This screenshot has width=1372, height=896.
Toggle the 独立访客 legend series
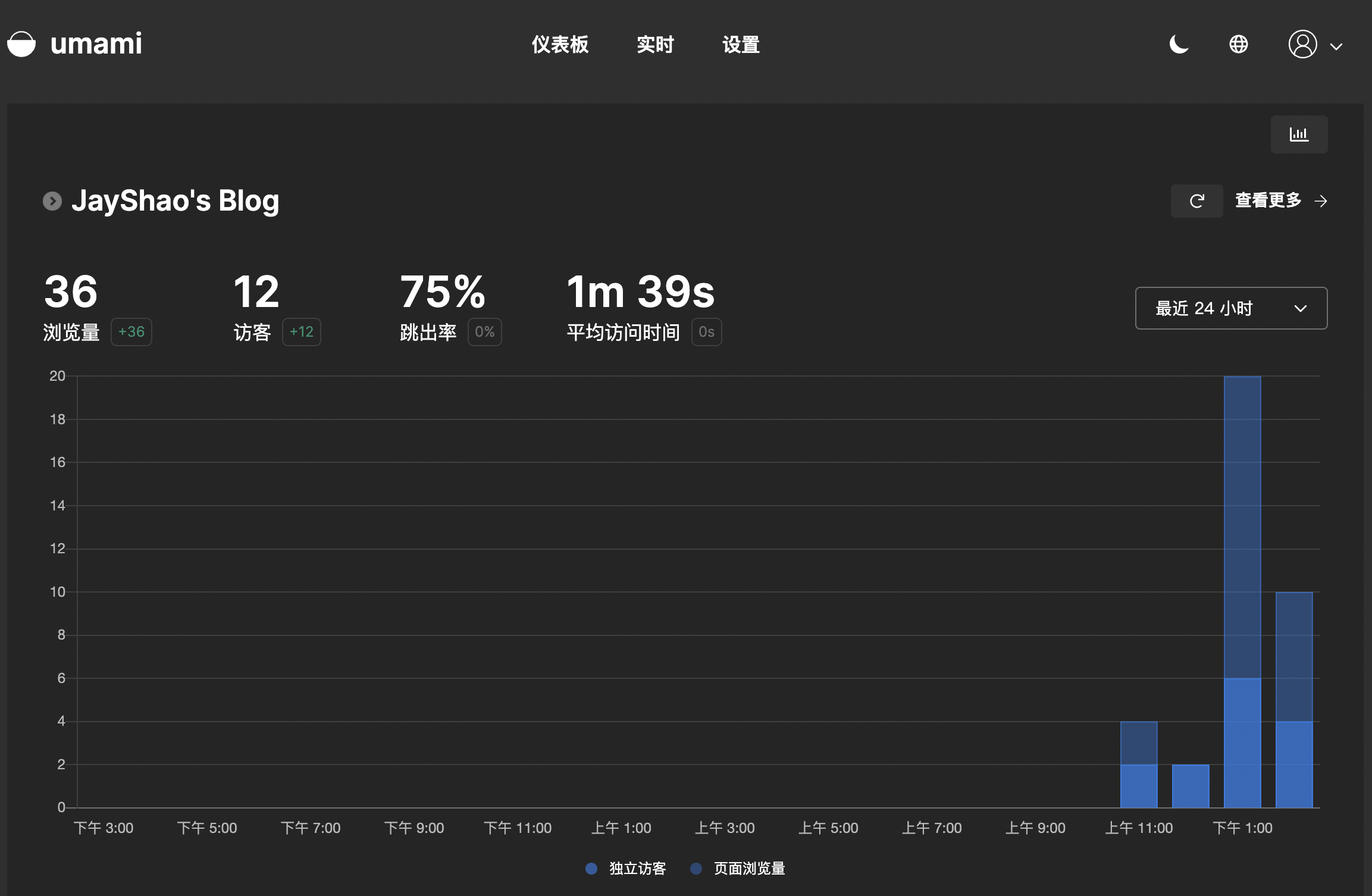637,869
